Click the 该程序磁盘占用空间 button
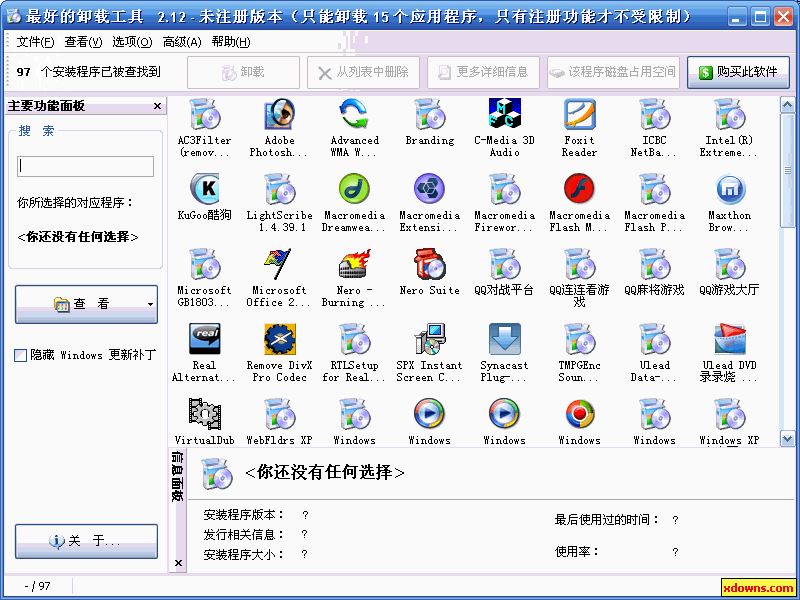The image size is (800, 600). [613, 72]
